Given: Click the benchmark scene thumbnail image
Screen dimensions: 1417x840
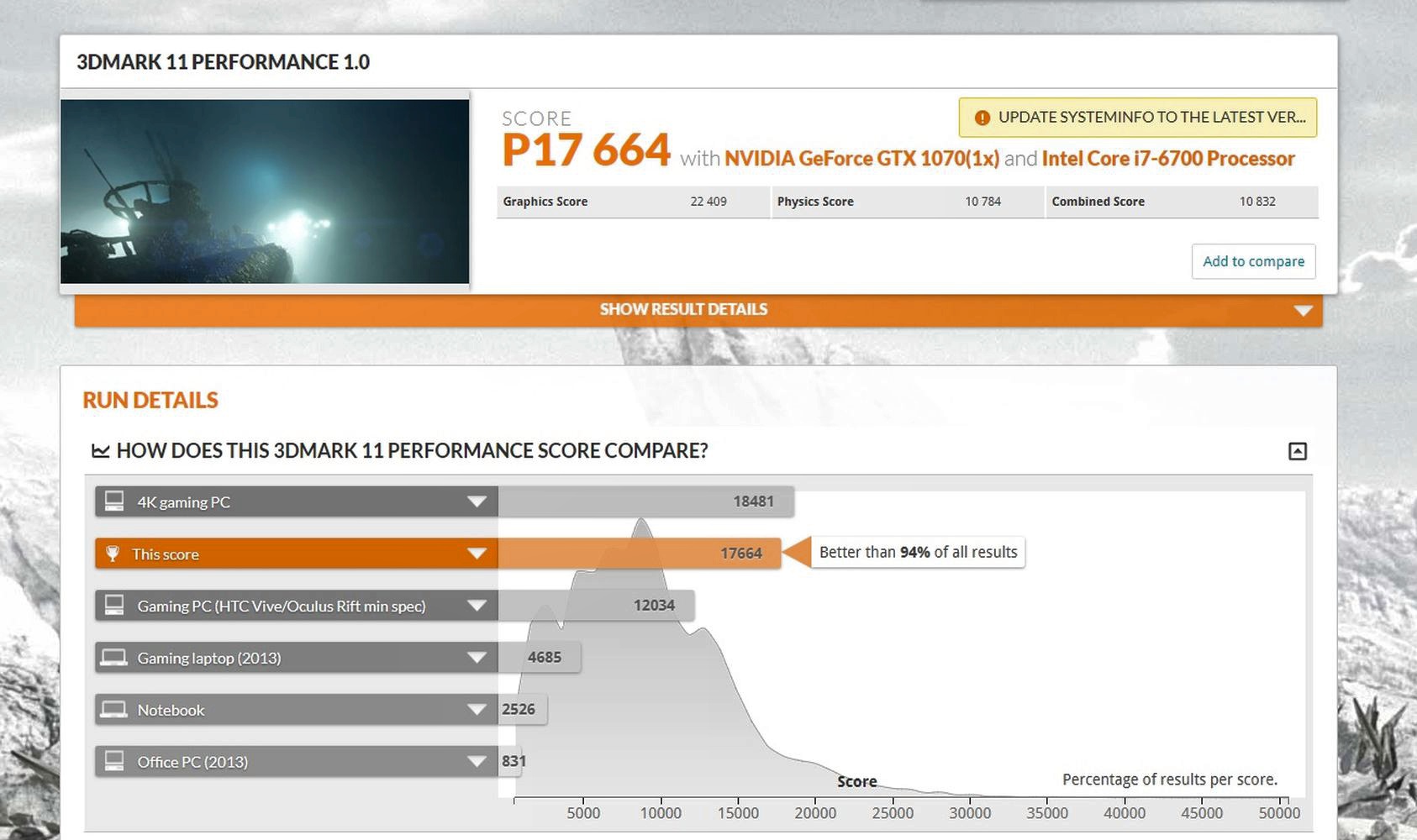Looking at the screenshot, I should 265,192.
